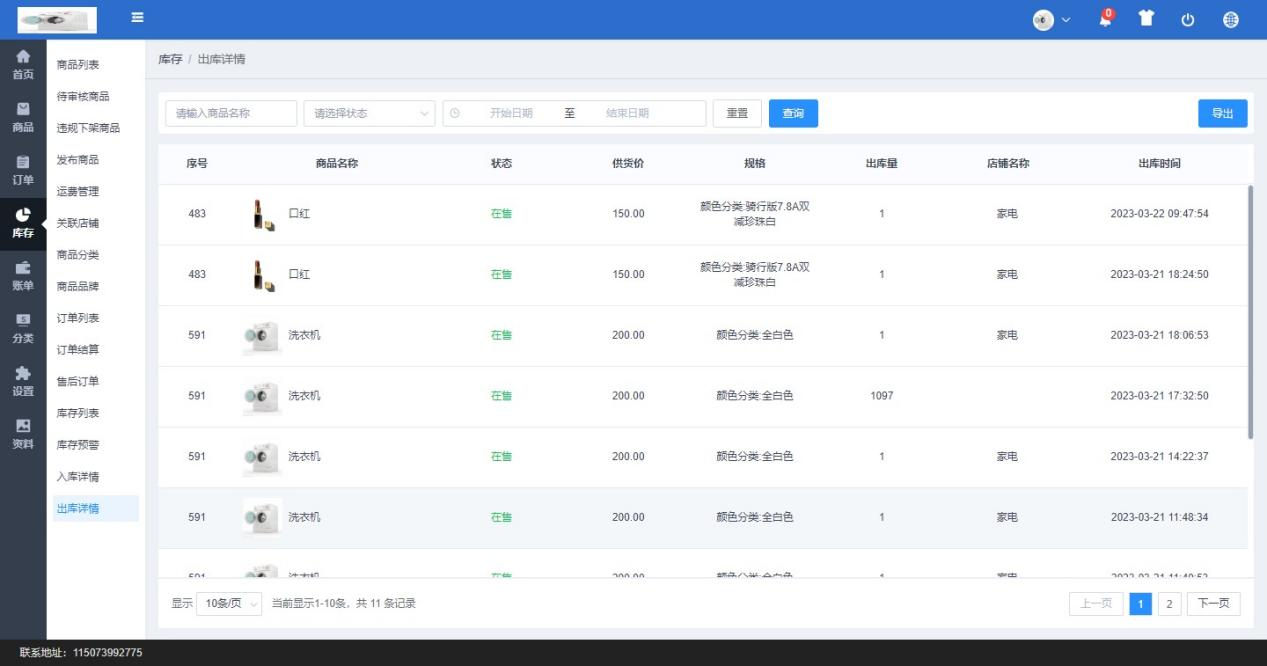Click the 结束日期 end date field

(x=627, y=113)
